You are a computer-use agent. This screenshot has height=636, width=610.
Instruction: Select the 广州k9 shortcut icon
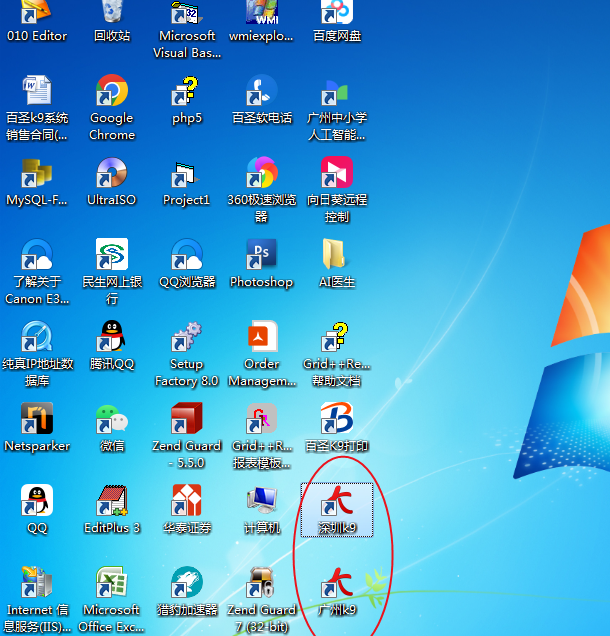click(x=337, y=583)
